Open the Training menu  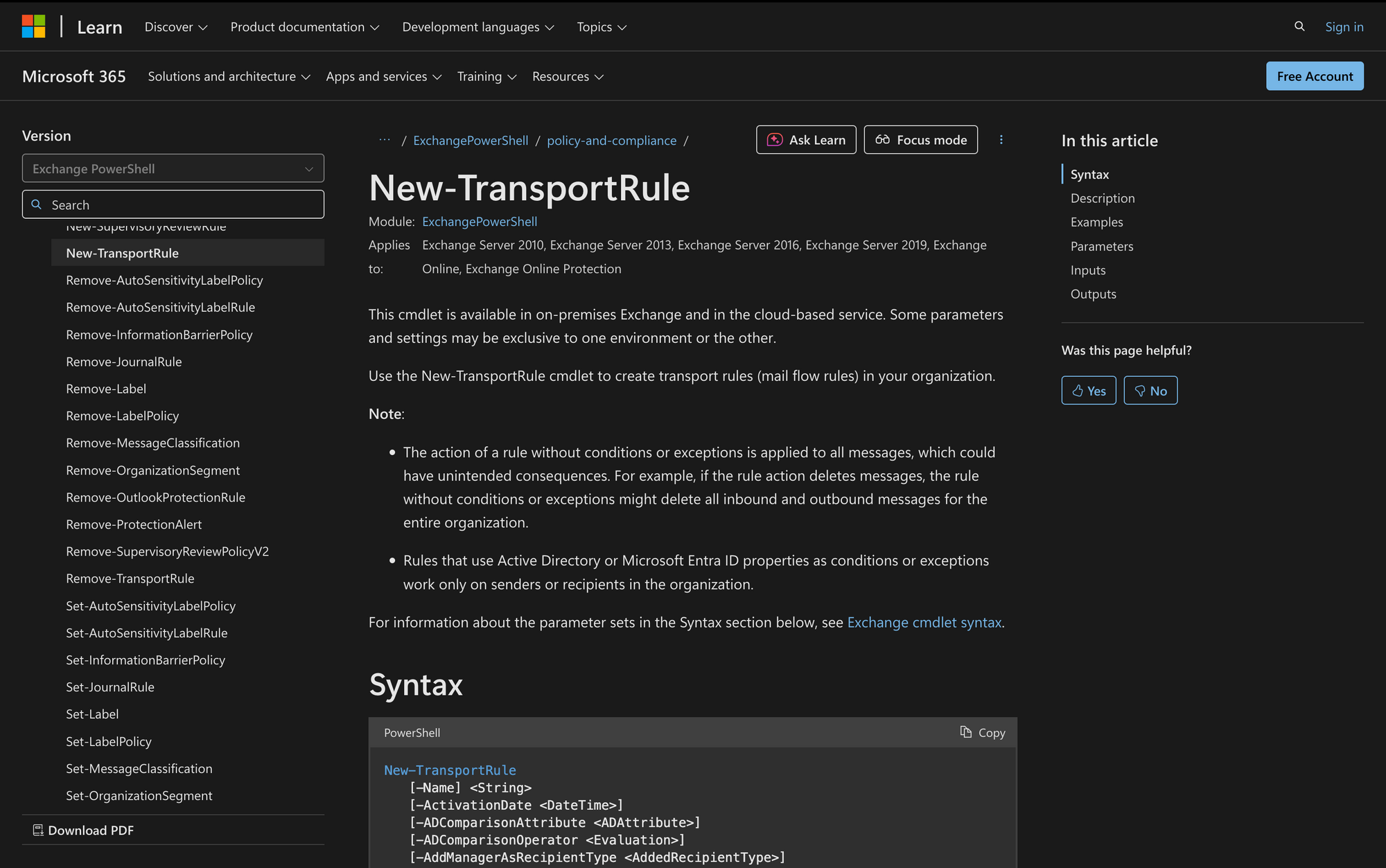coord(486,76)
